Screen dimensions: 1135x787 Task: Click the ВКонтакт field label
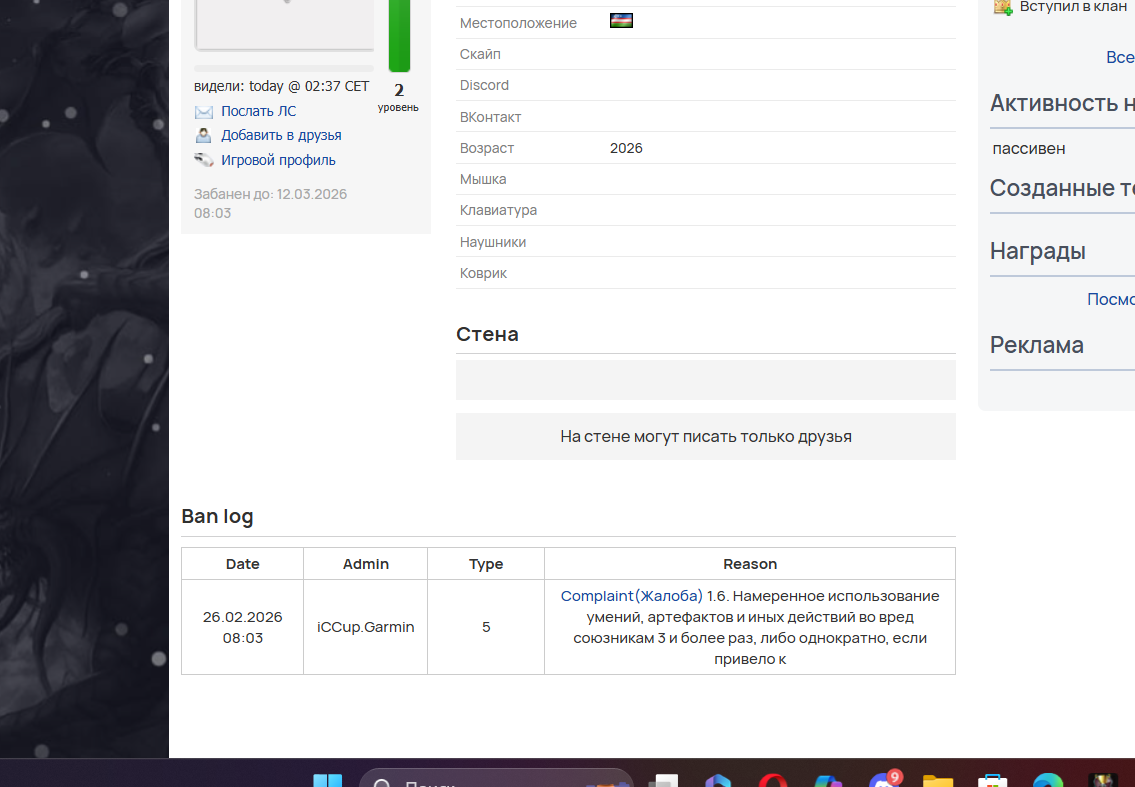click(490, 117)
